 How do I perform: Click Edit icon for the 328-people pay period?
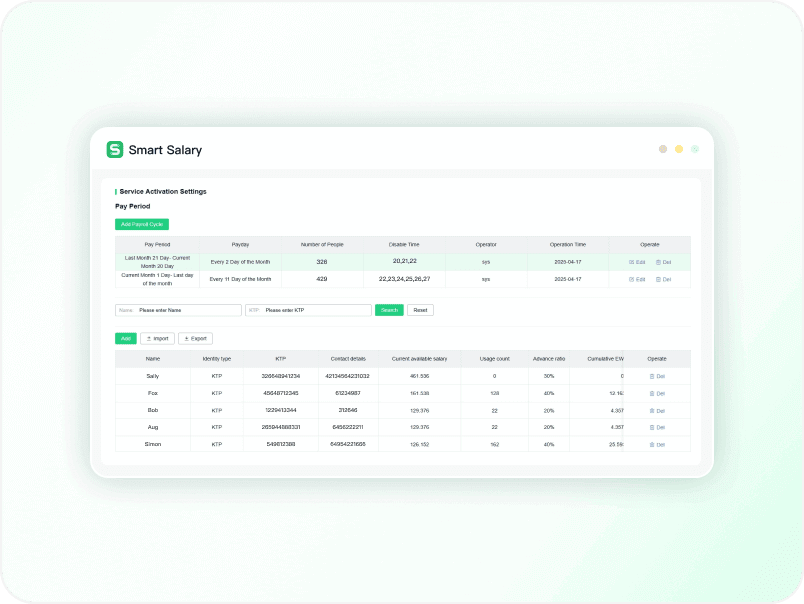tap(637, 262)
